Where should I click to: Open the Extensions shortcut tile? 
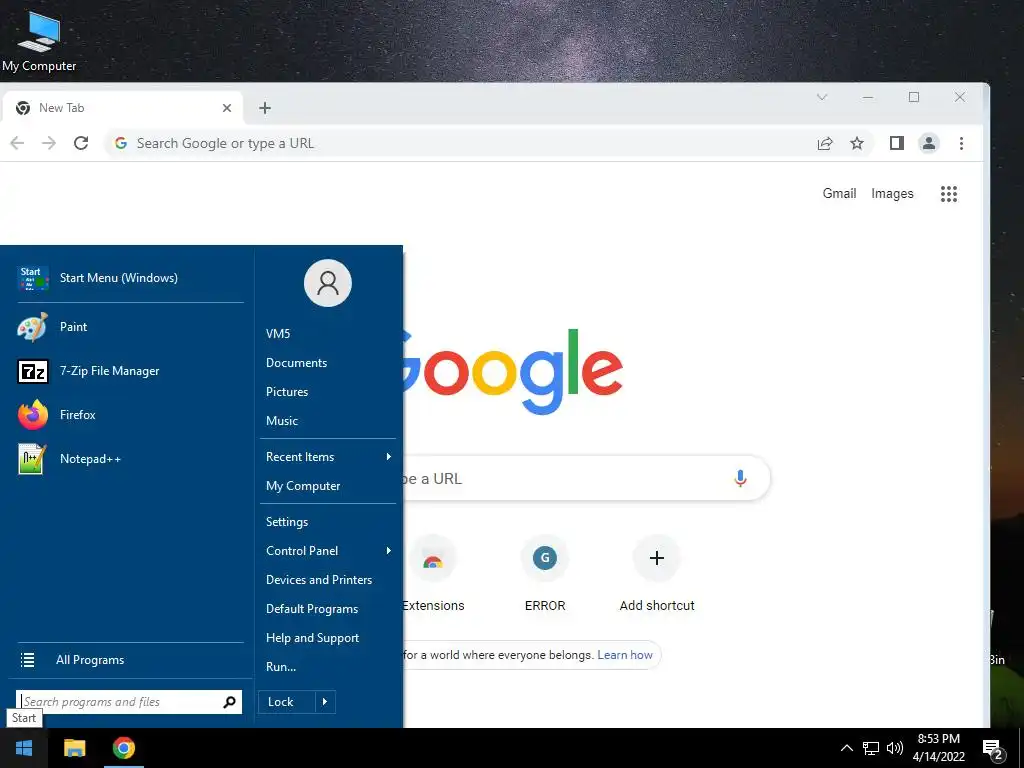click(x=433, y=573)
